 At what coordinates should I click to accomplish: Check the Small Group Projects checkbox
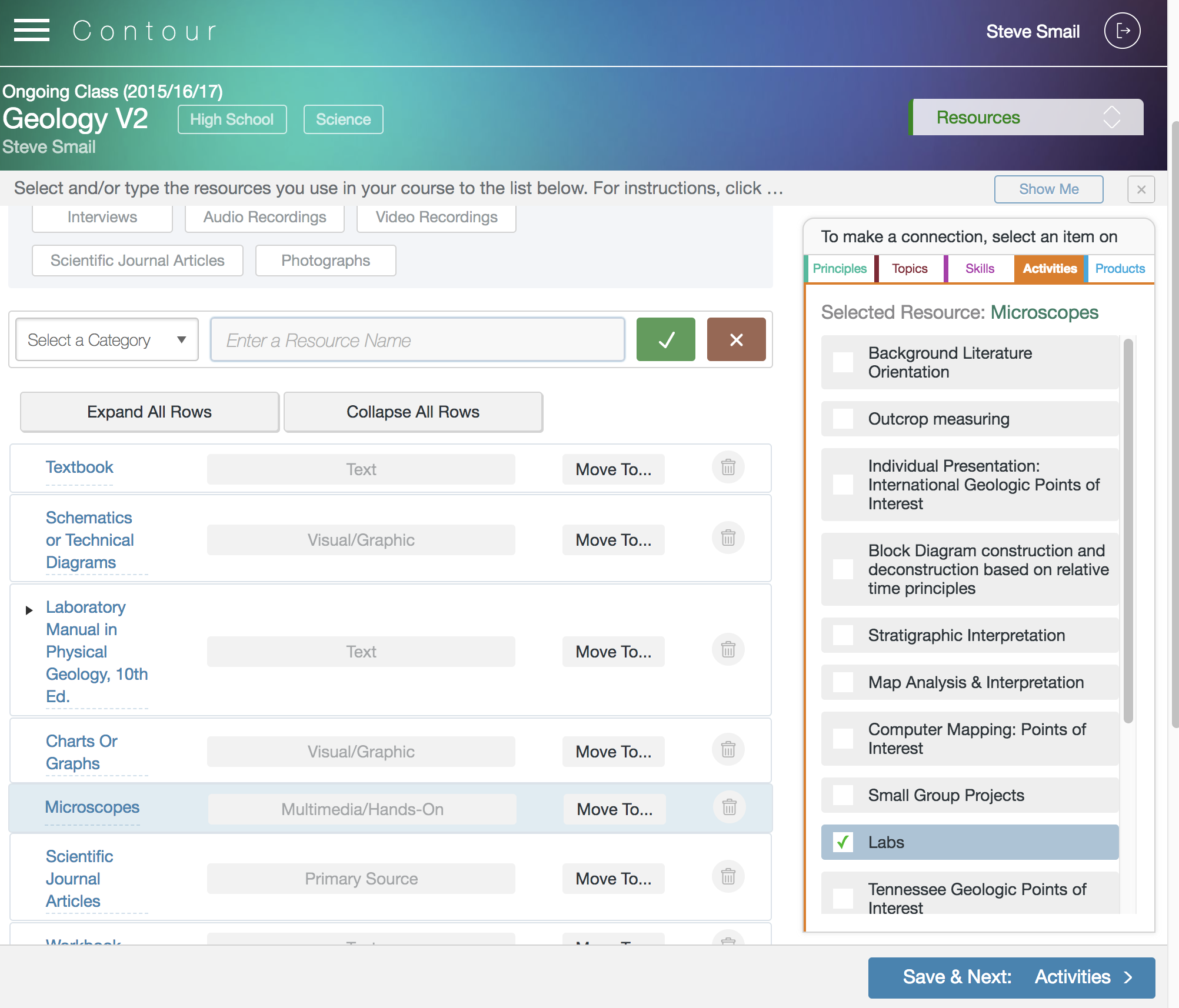coord(842,795)
